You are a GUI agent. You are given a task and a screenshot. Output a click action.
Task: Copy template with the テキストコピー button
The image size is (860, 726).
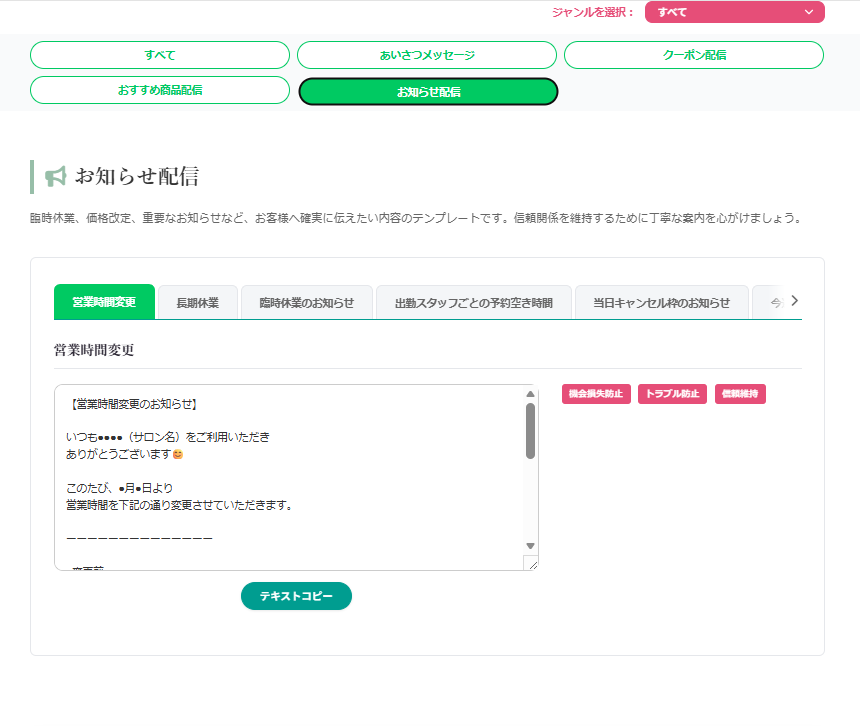296,596
